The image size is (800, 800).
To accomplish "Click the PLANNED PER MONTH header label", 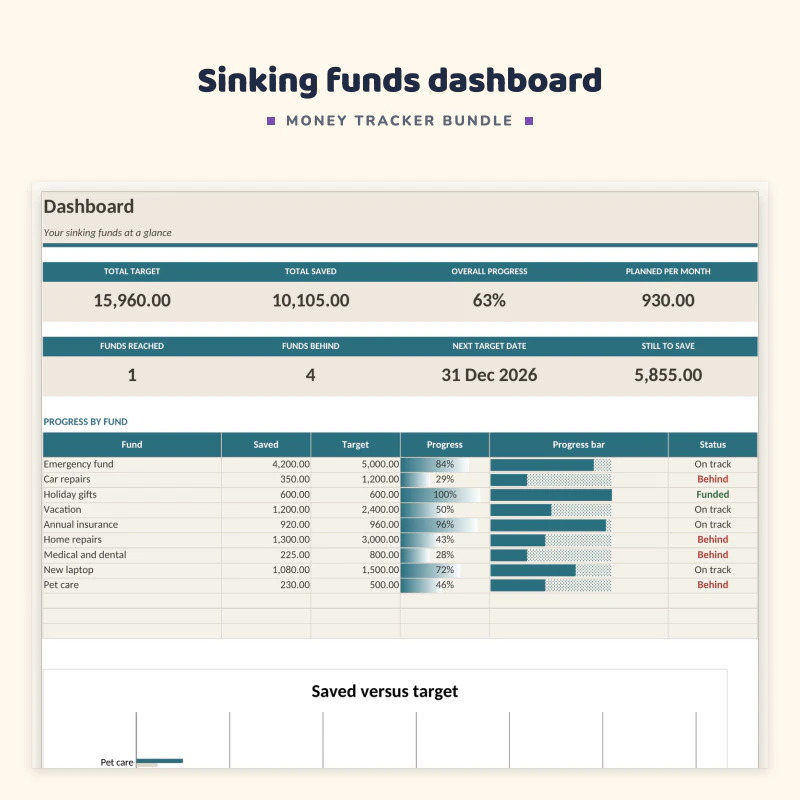I will [x=668, y=271].
